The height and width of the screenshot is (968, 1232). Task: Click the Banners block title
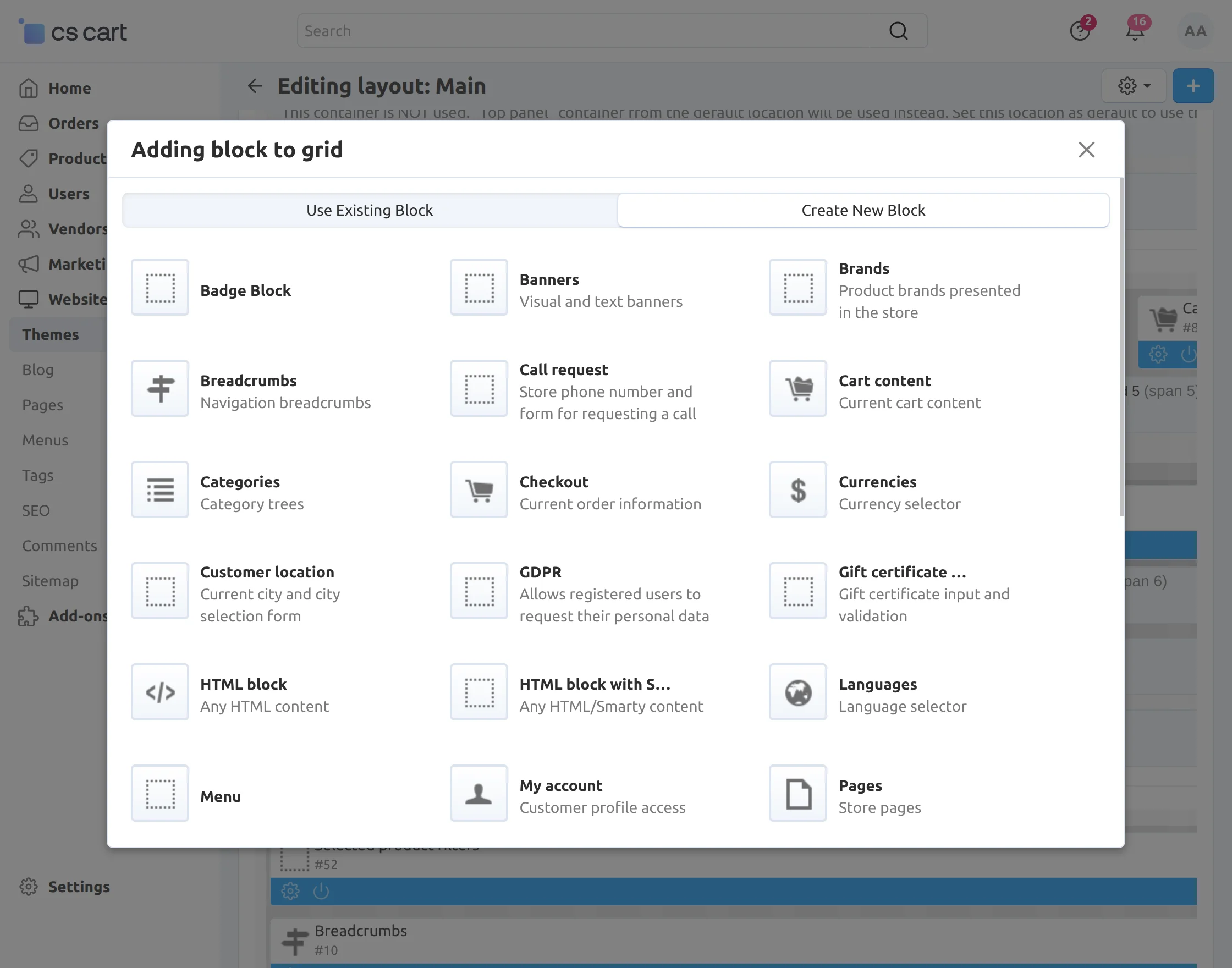coord(548,279)
